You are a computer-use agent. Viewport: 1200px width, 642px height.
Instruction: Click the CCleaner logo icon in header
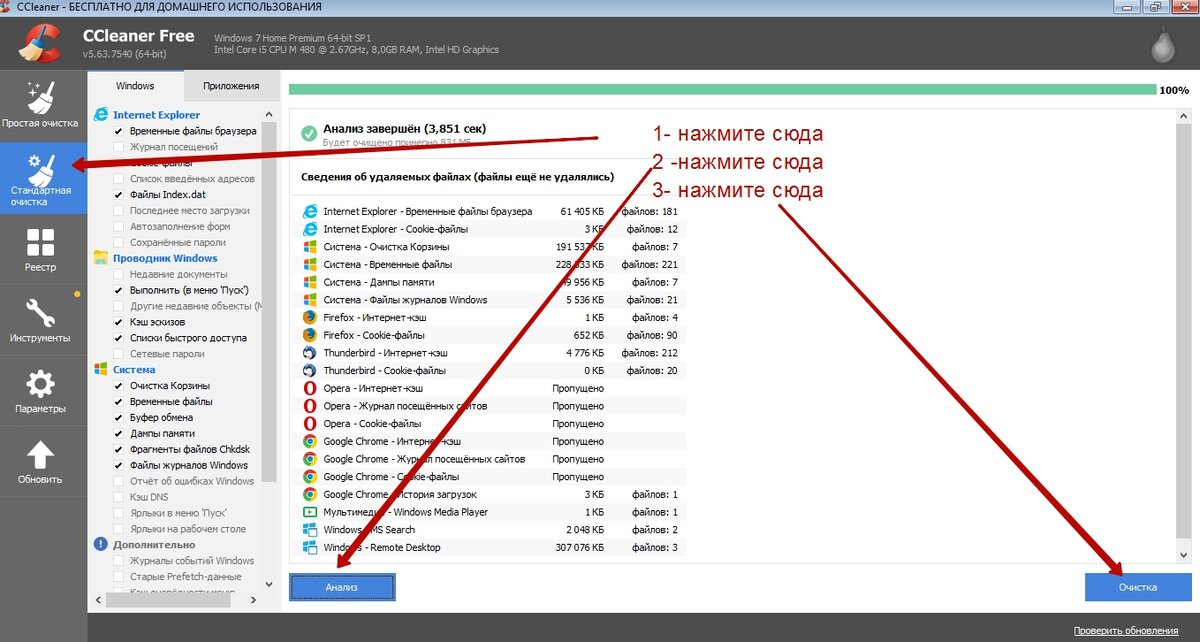click(40, 42)
